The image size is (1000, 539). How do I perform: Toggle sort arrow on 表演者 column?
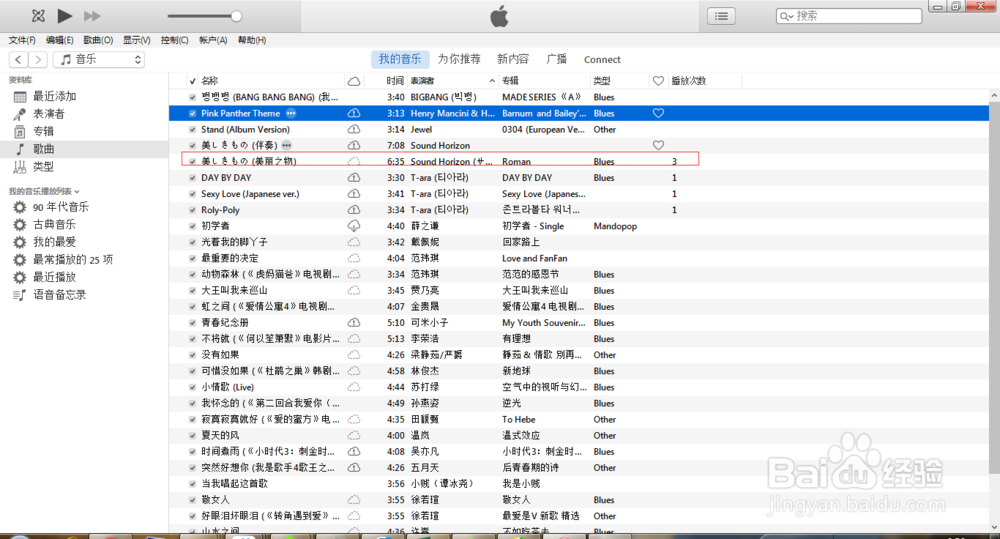[492, 81]
